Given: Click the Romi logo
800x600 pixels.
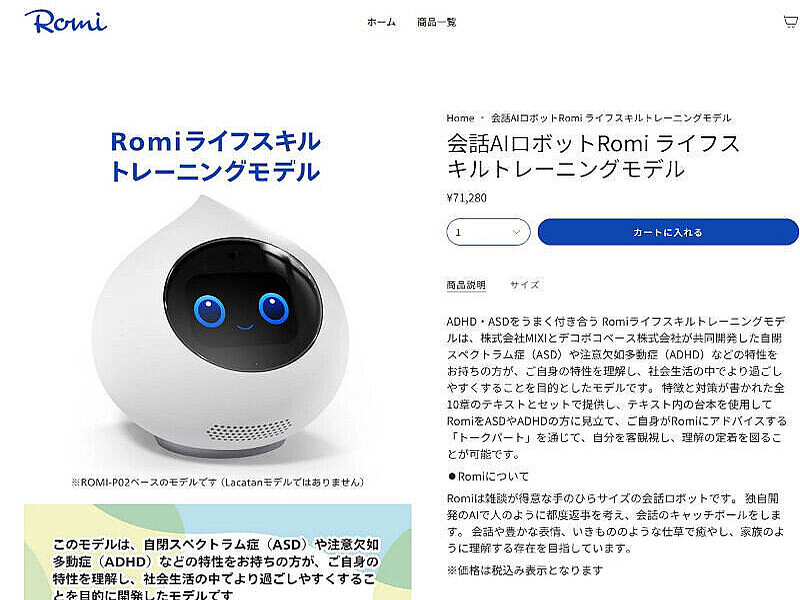Looking at the screenshot, I should [x=66, y=21].
